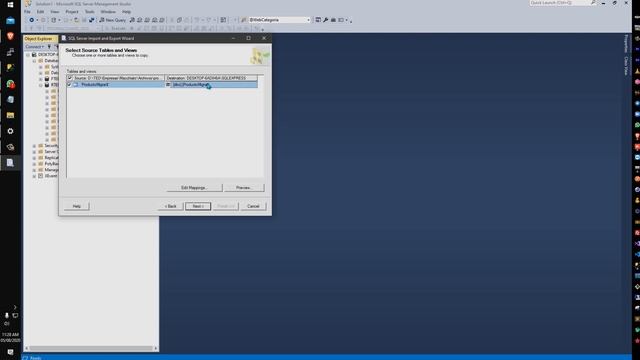Expand the PolyBase folder node
This screenshot has width=640, height=360.
(35, 164)
